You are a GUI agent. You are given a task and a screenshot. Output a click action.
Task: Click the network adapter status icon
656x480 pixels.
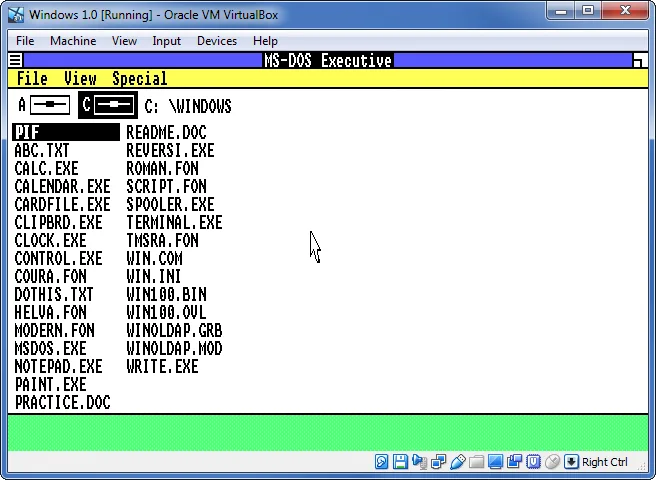click(438, 462)
